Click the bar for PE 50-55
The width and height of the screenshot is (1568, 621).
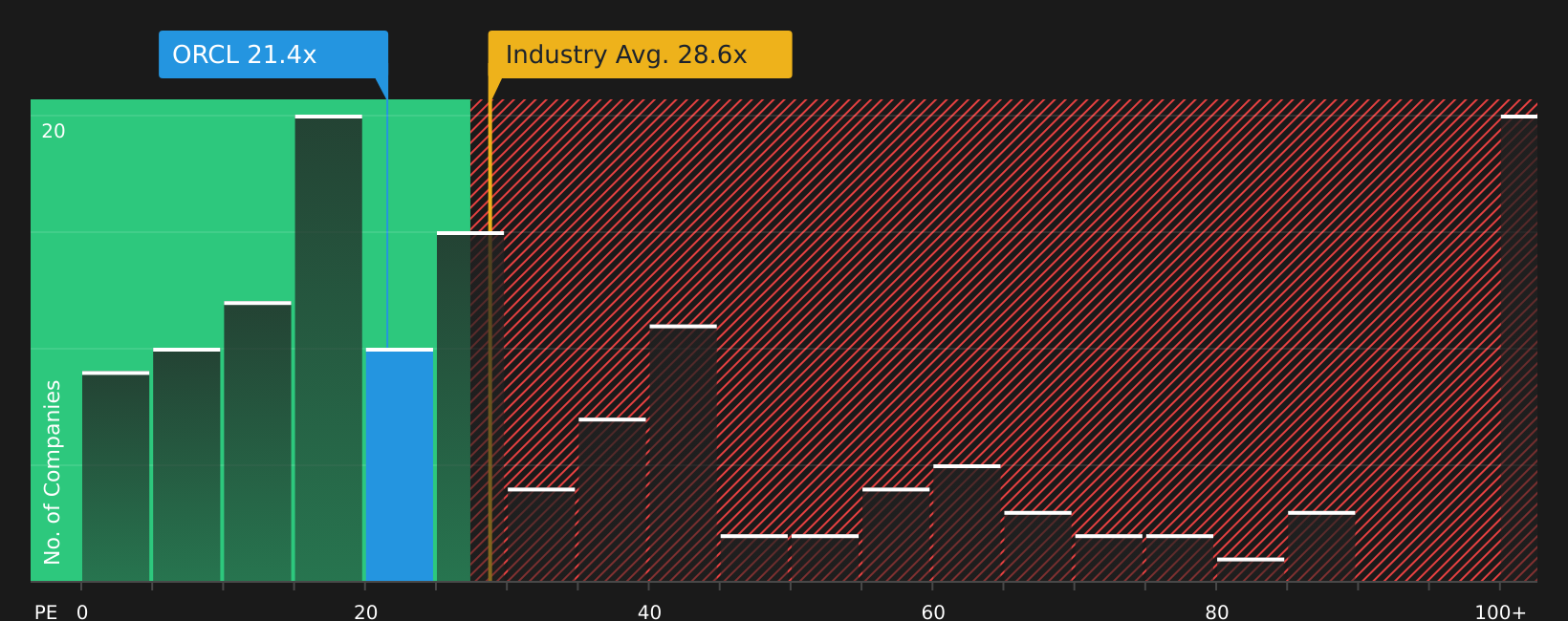825,558
